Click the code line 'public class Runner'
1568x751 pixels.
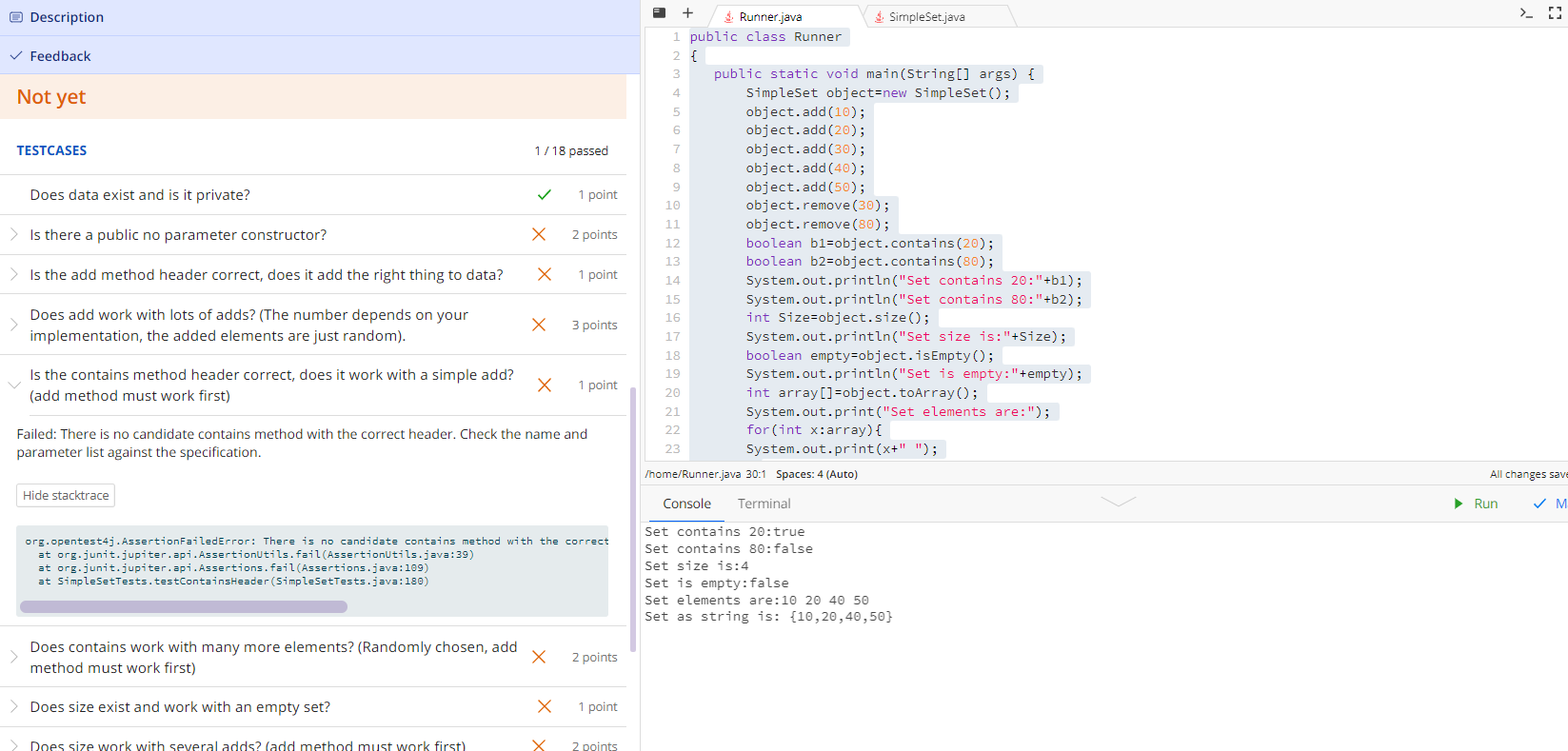[x=765, y=37]
